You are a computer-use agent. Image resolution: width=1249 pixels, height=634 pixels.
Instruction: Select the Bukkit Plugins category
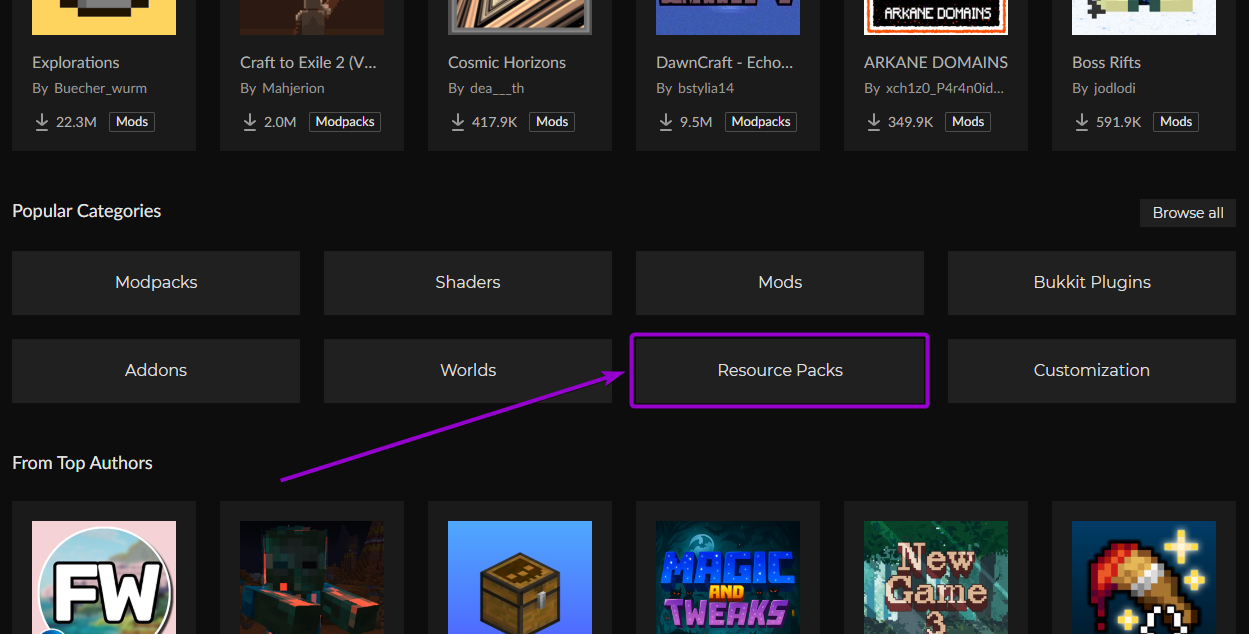(1091, 282)
